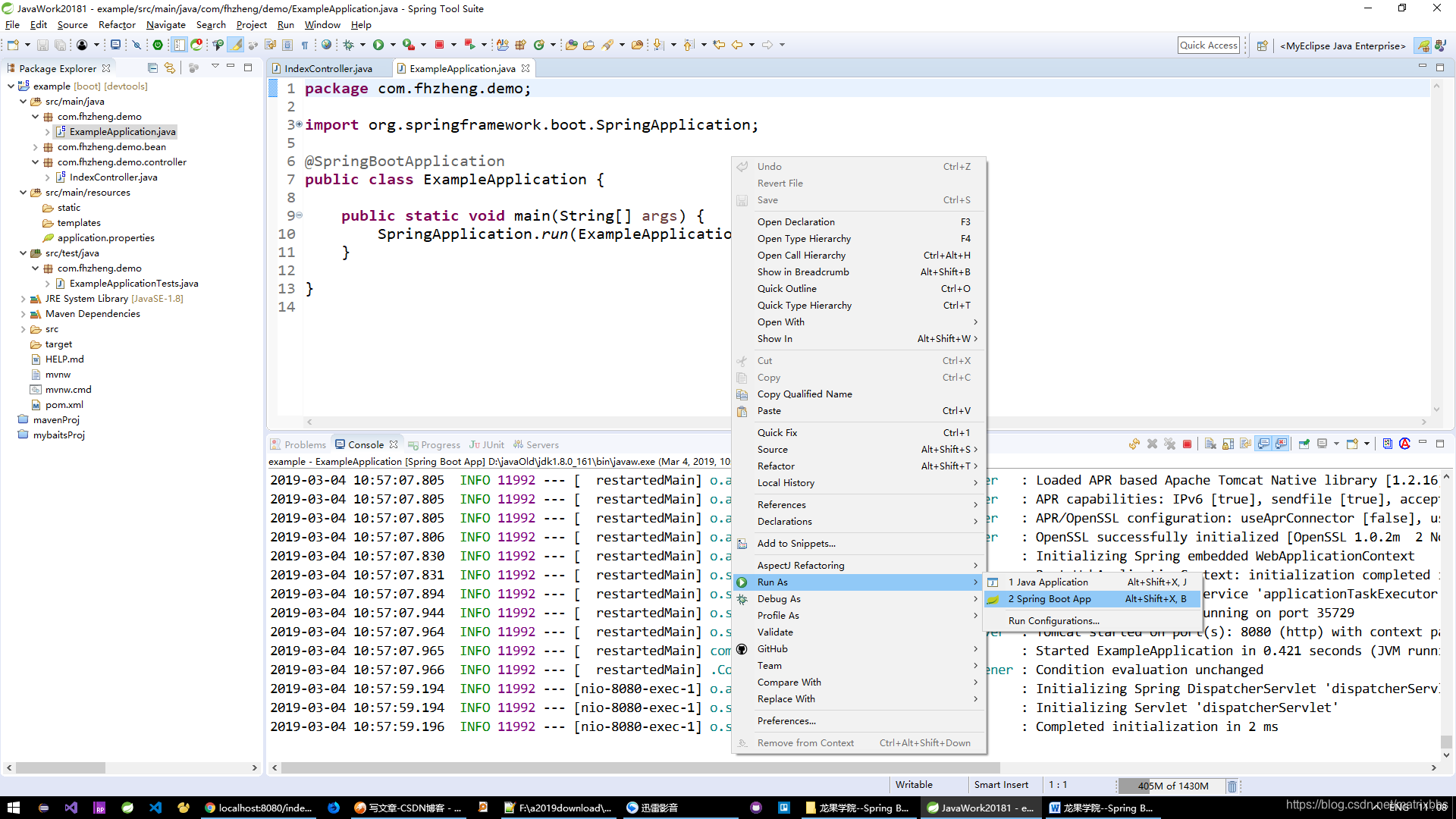The height and width of the screenshot is (819, 1456).
Task: Click Remove All Terminated Launches icon
Action: click(1169, 444)
